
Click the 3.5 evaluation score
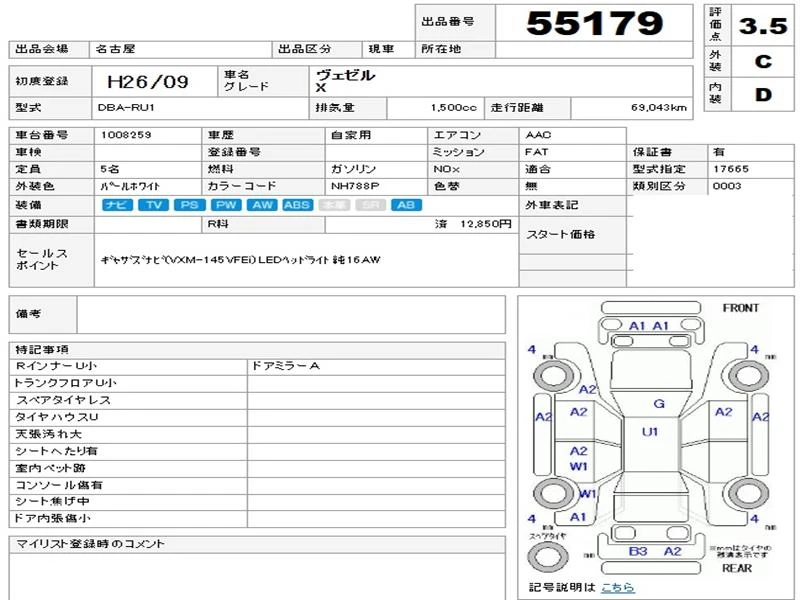point(762,27)
